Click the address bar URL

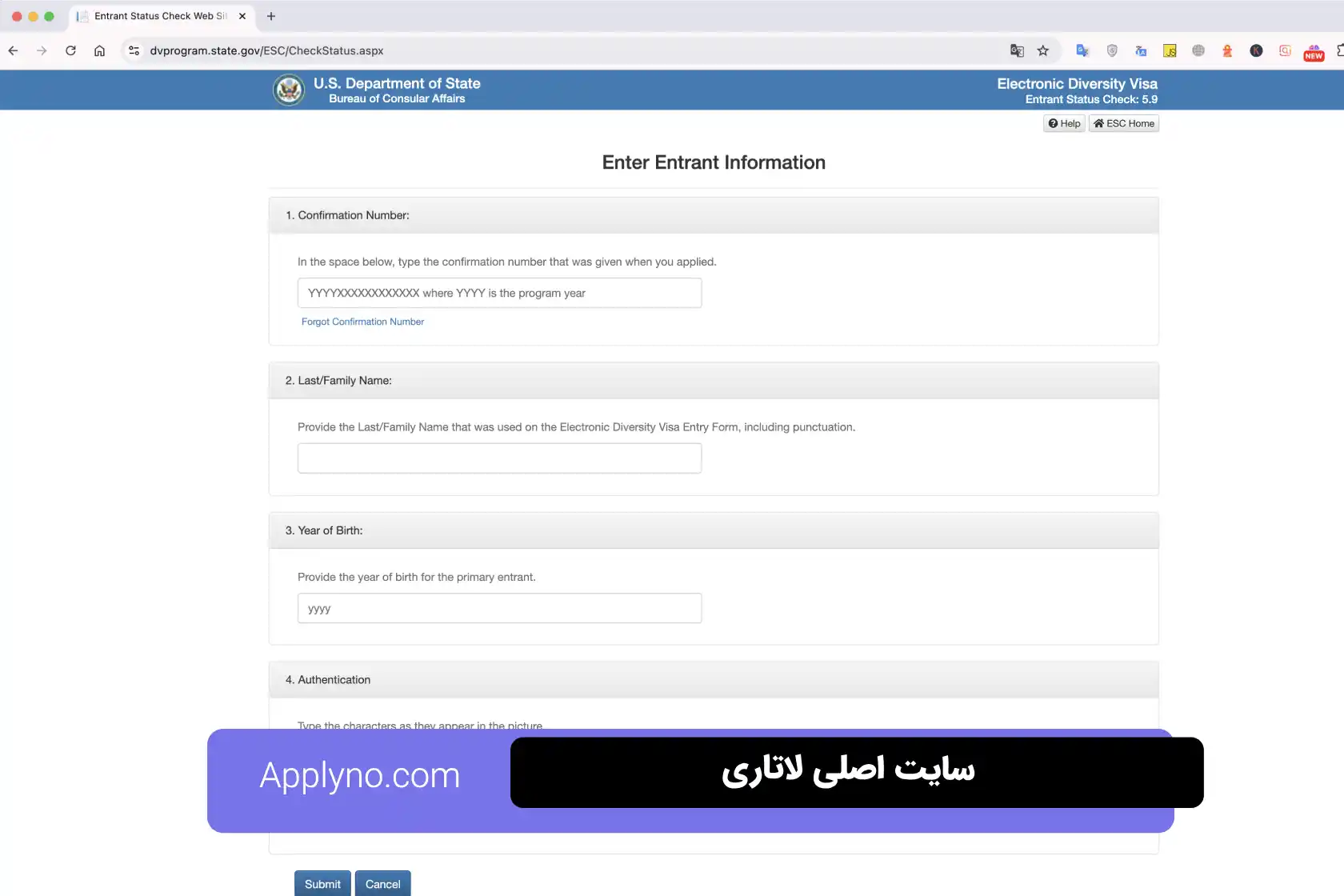click(266, 50)
